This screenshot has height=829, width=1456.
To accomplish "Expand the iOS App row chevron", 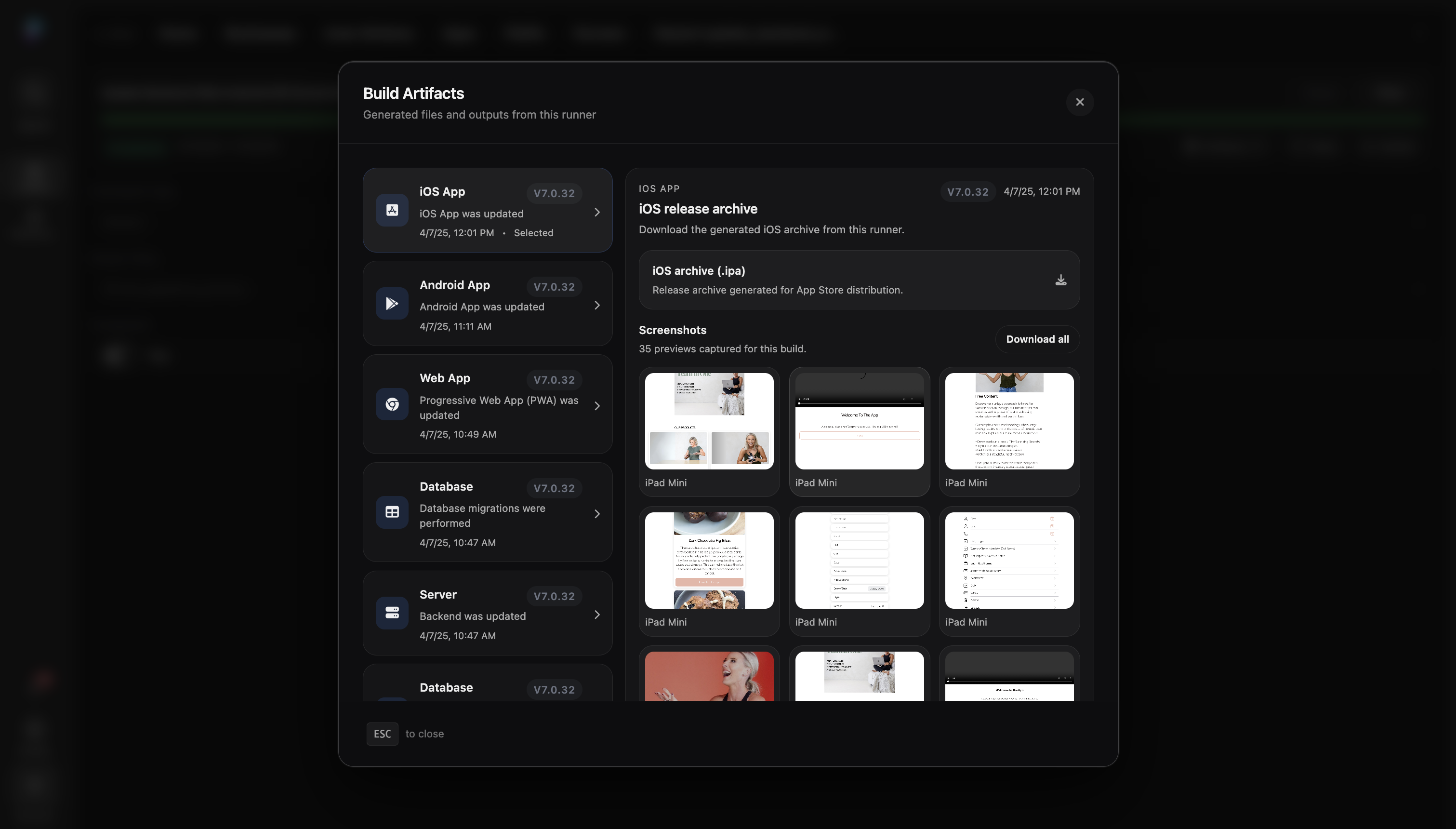I will click(x=597, y=213).
